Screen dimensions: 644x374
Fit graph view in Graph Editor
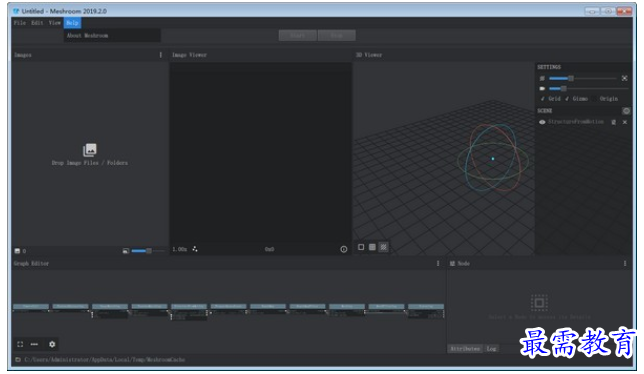click(20, 344)
